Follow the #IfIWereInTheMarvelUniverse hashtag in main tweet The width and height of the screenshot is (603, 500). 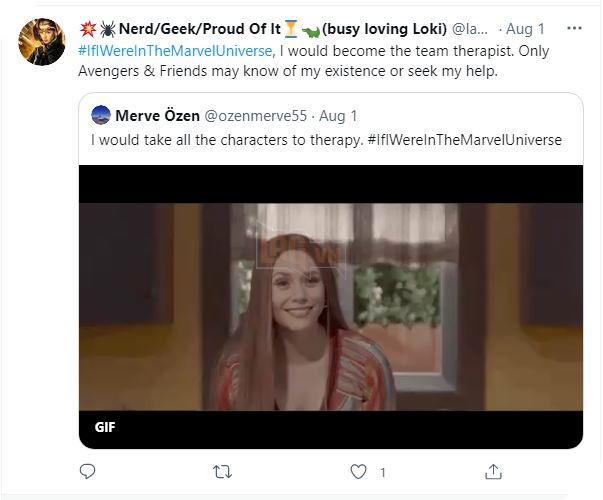(x=175, y=50)
